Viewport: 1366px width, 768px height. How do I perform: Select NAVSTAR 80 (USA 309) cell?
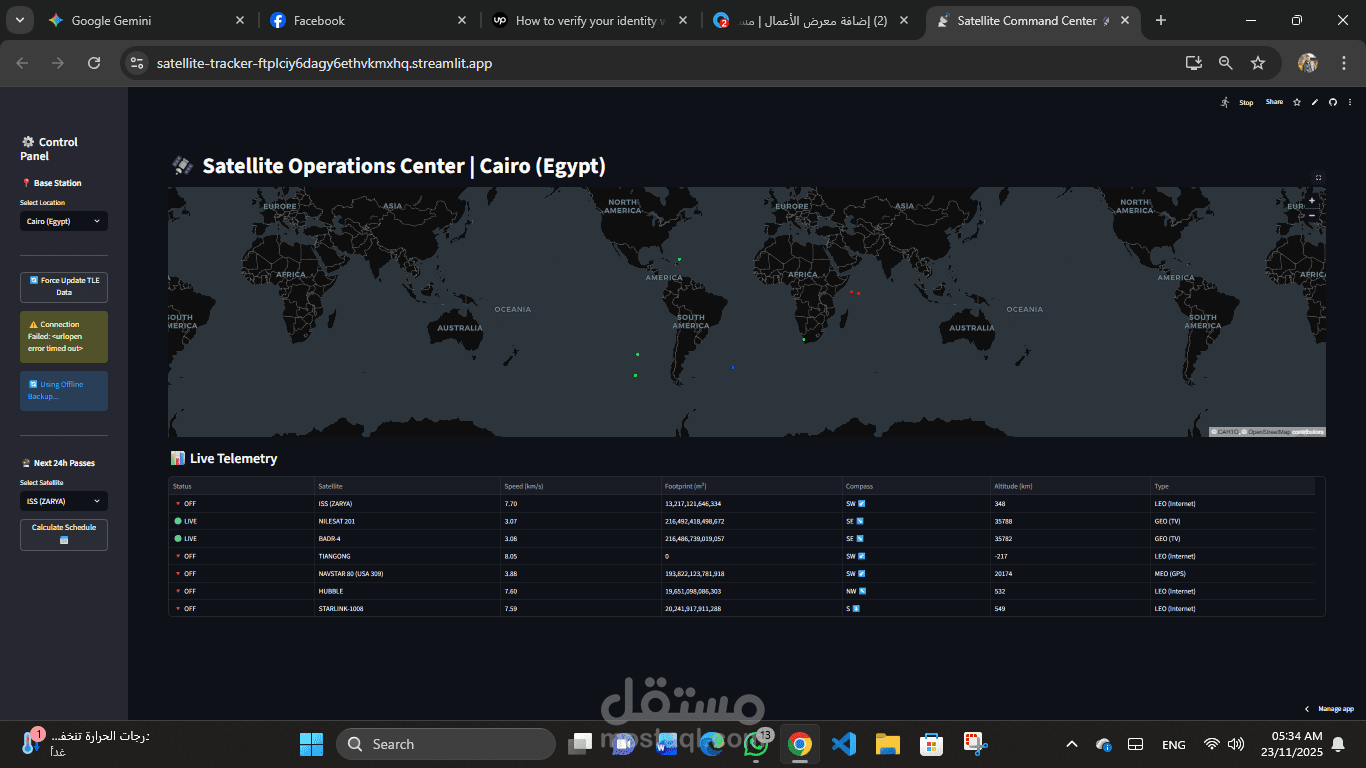[407, 574]
